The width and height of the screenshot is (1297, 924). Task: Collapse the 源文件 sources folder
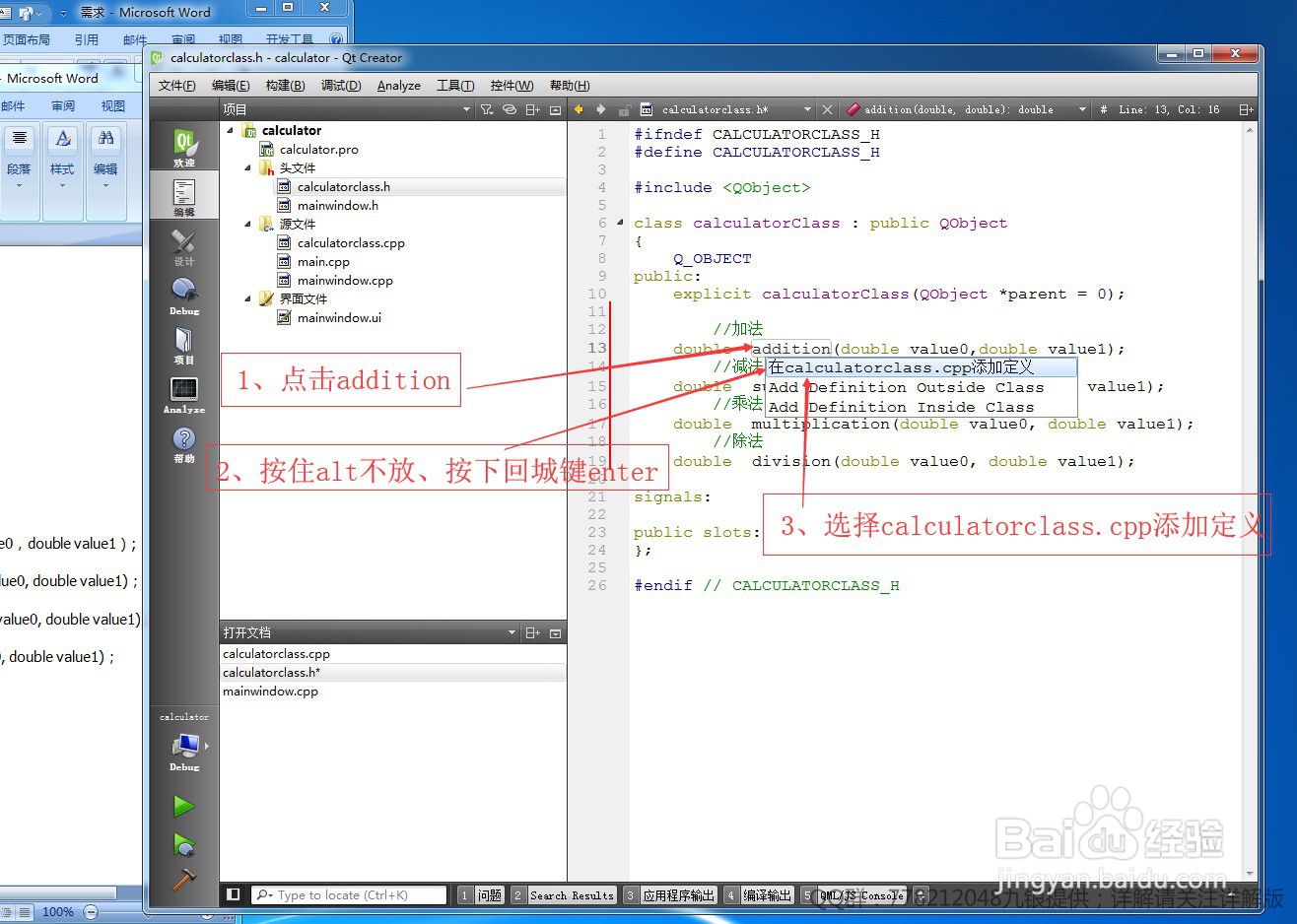(x=248, y=224)
